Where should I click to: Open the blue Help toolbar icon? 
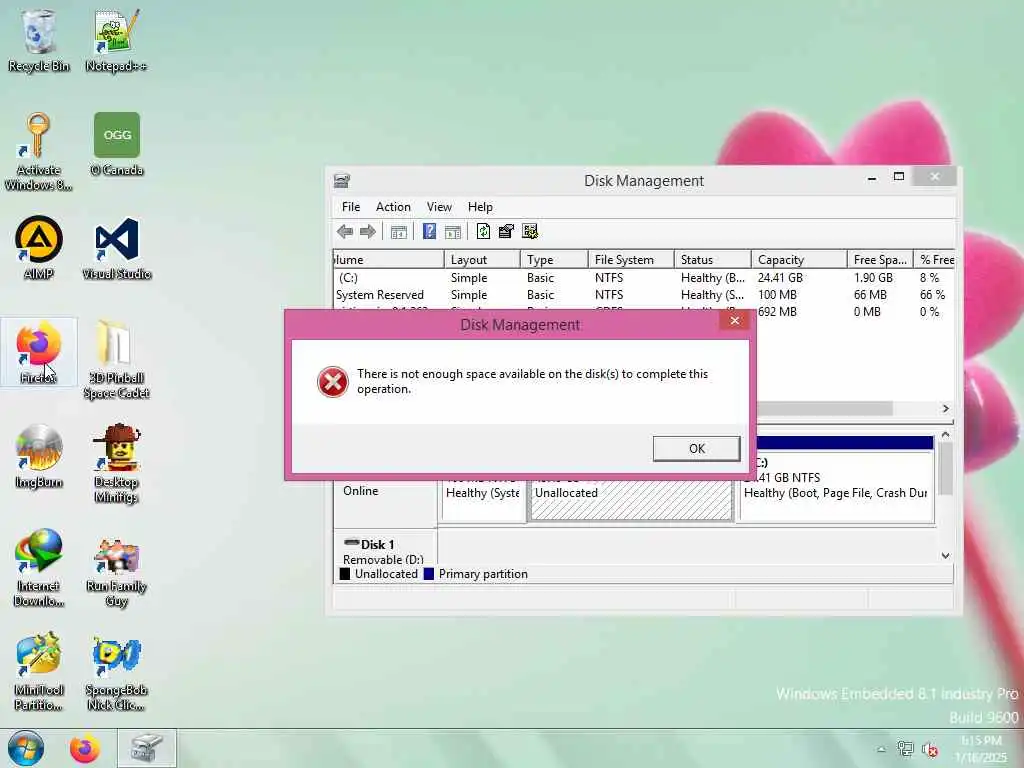[x=429, y=231]
